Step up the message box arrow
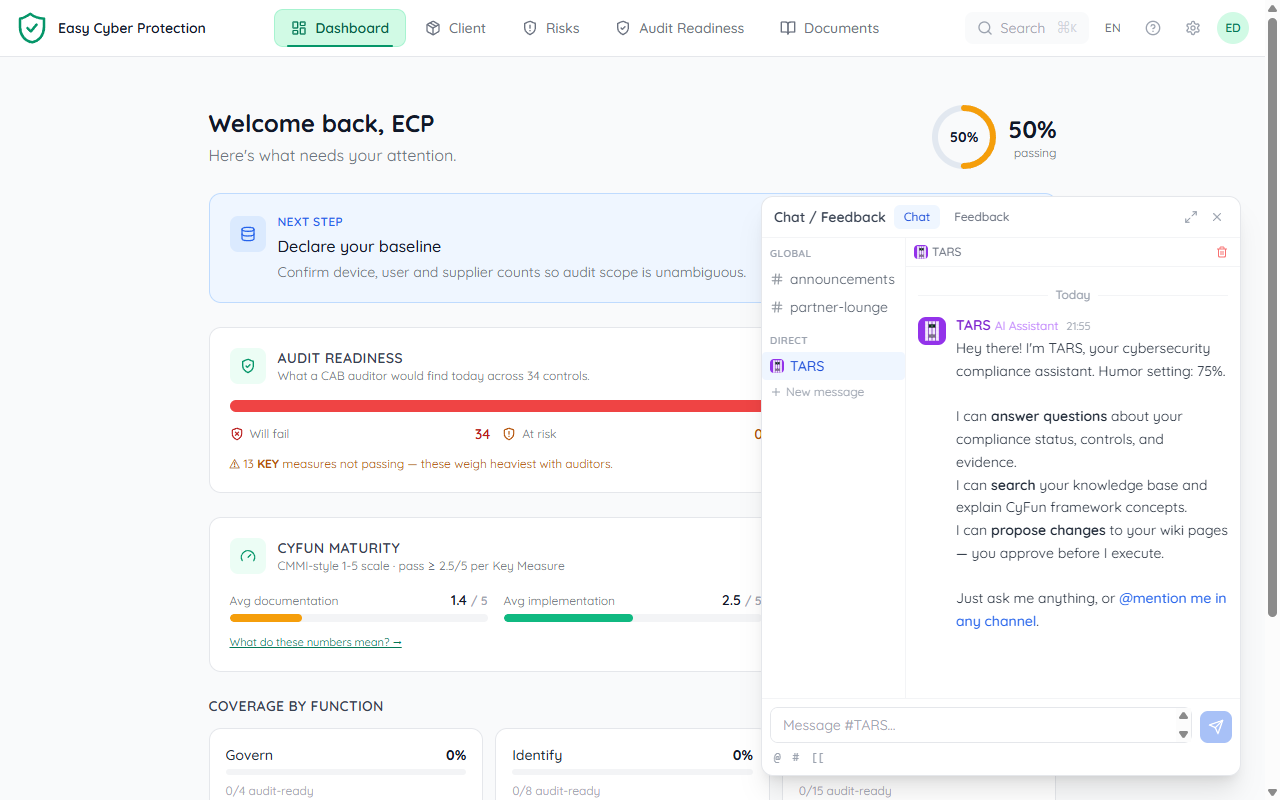The image size is (1280, 800). point(1183,716)
